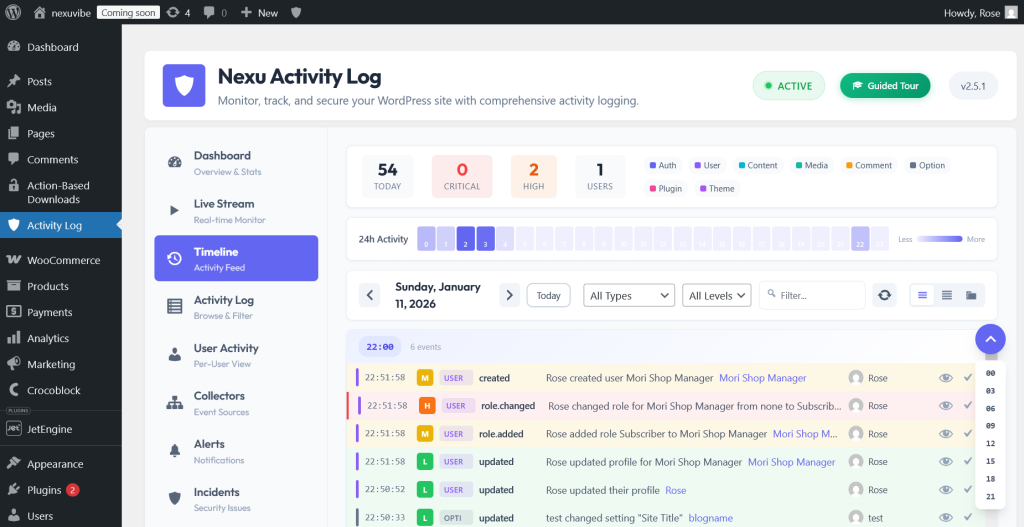Open the All Types dropdown
Screen dimensions: 1024x527
629,295
